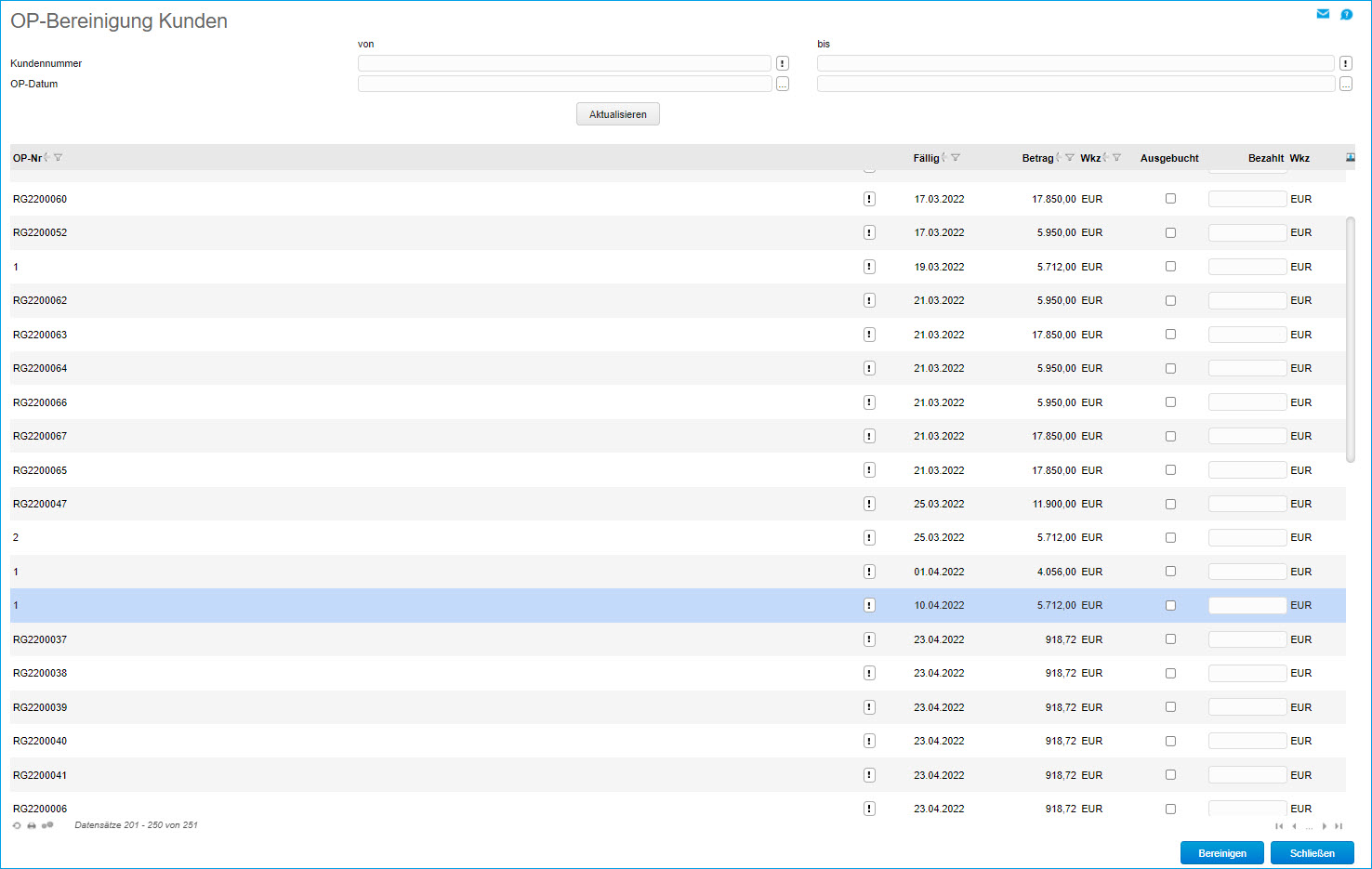Image resolution: width=1372 pixels, height=869 pixels.
Task: Click the refresh icon below the table
Action: (17, 825)
